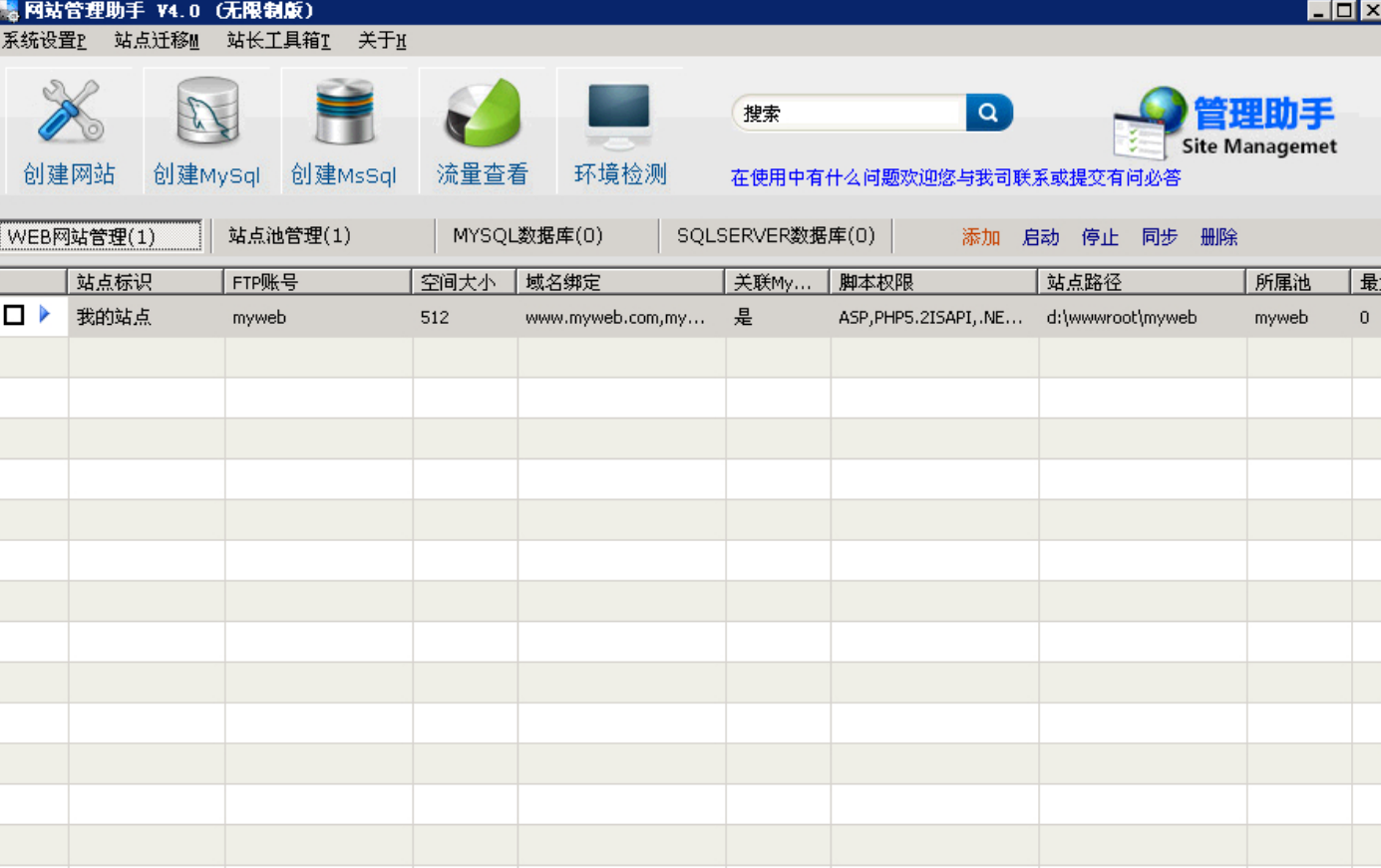Open the 站点迁移 menu
This screenshot has width=1381, height=868.
[157, 41]
